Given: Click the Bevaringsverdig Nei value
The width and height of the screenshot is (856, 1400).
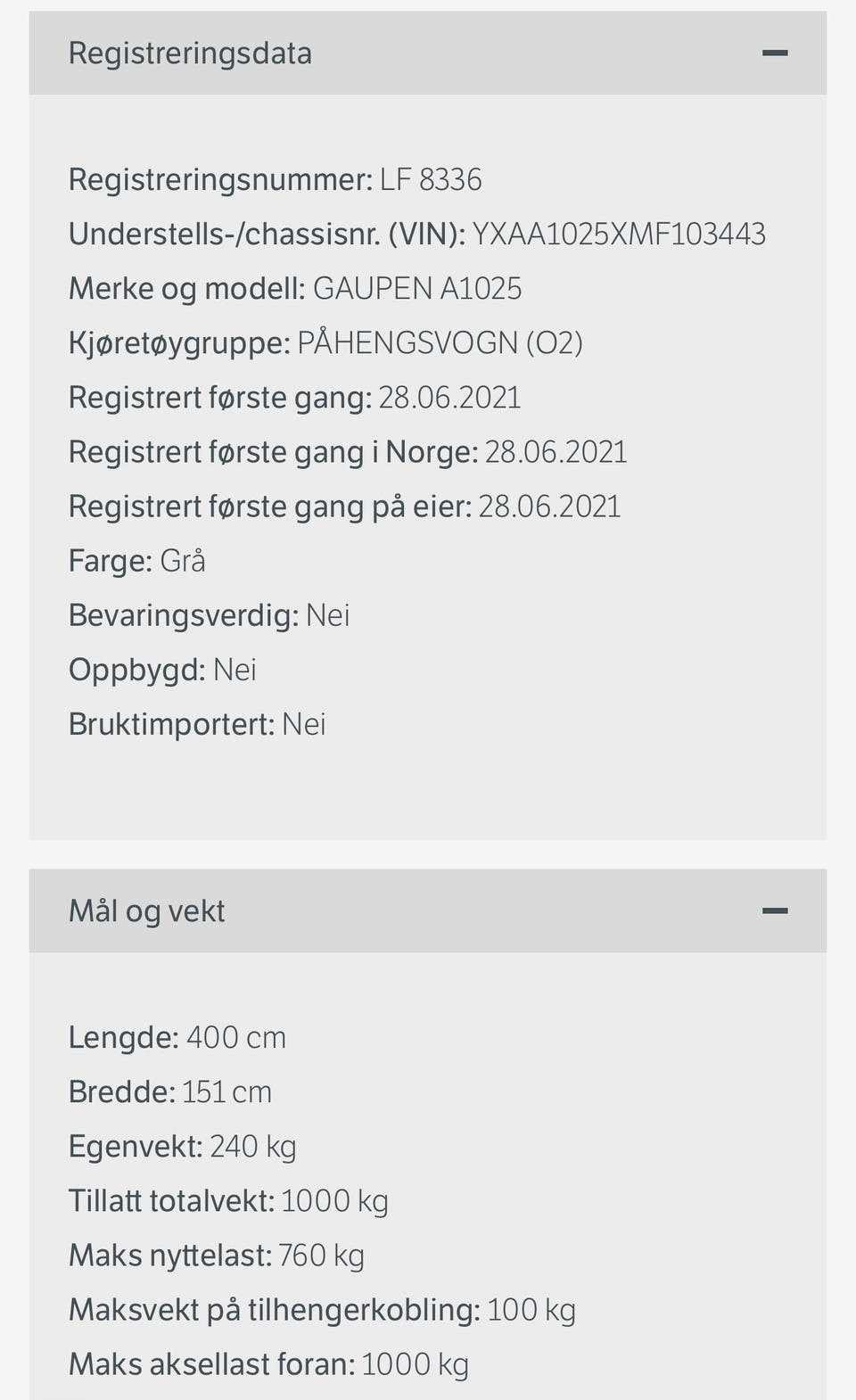Looking at the screenshot, I should (x=327, y=615).
